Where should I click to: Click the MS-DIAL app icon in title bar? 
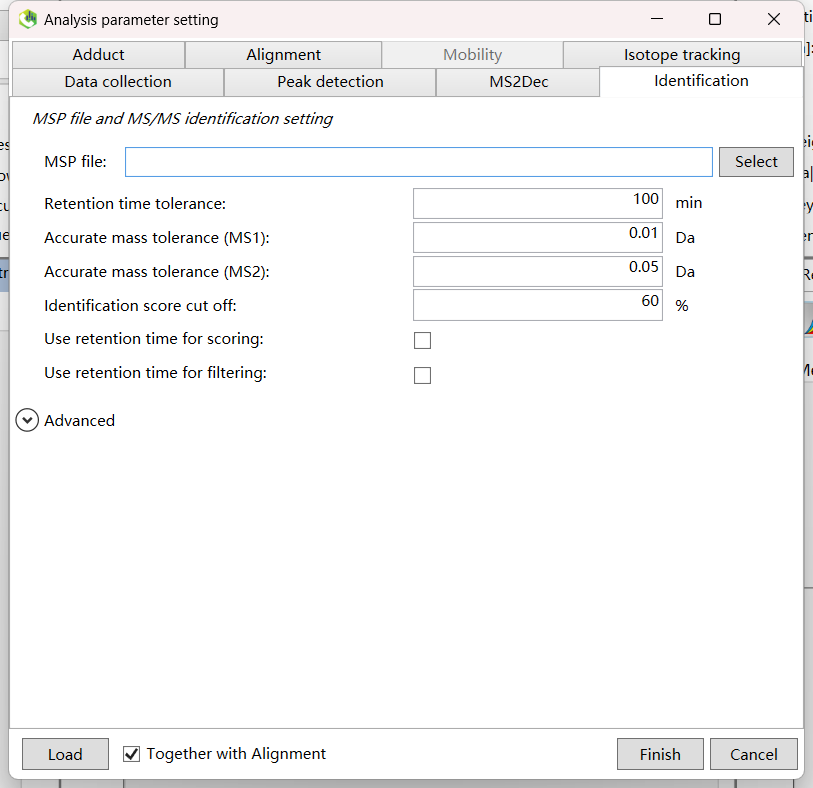(28, 20)
